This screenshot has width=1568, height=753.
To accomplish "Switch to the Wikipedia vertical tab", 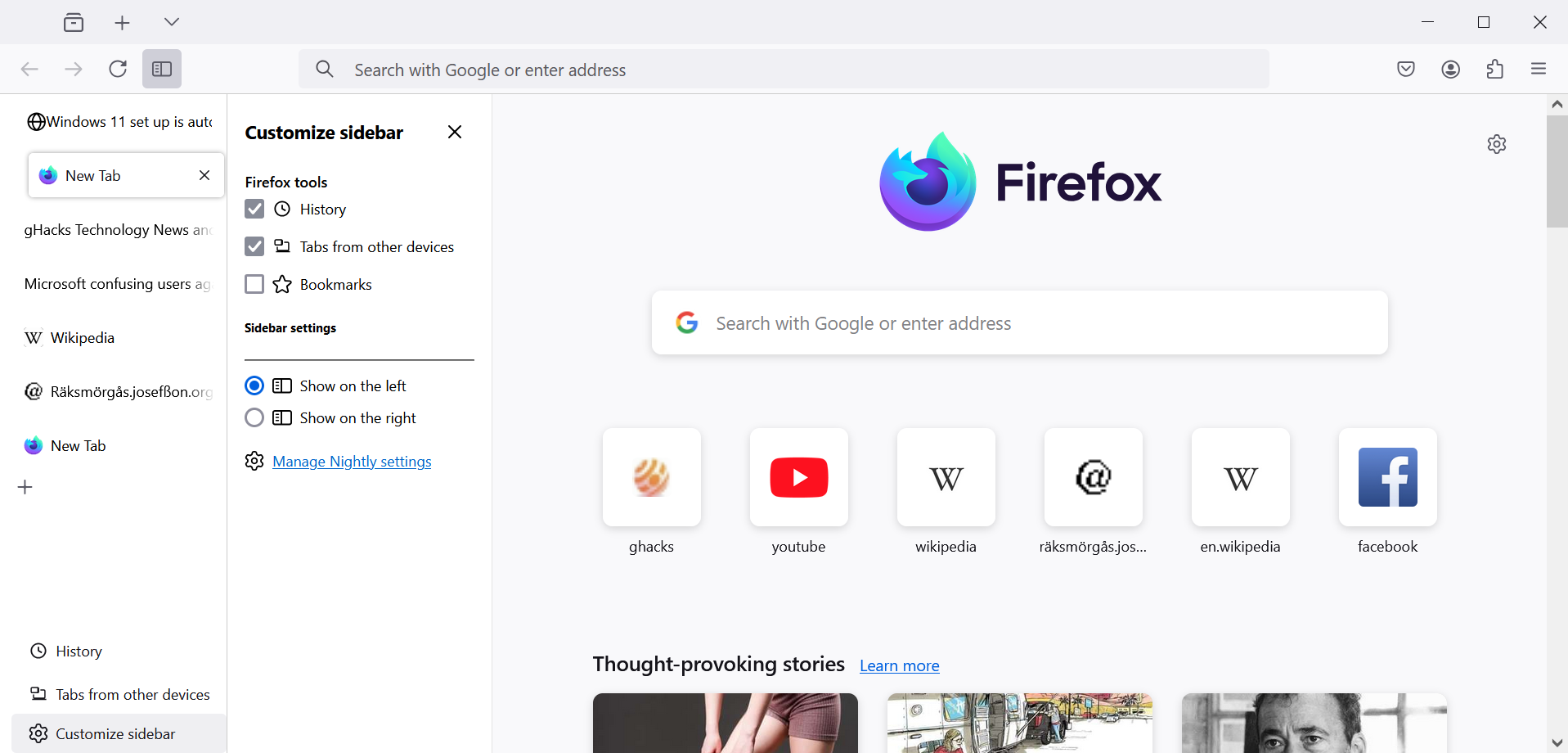I will pyautogui.click(x=82, y=338).
